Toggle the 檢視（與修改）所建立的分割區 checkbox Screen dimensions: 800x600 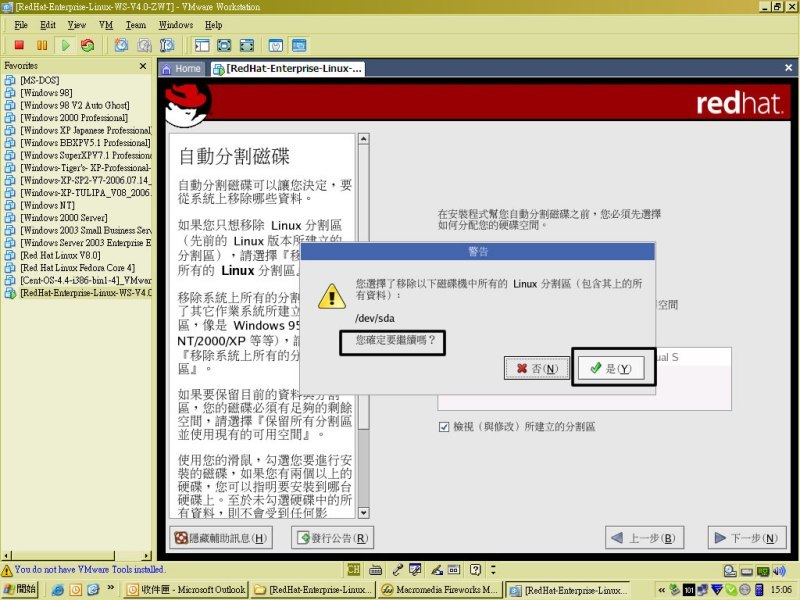tap(443, 427)
